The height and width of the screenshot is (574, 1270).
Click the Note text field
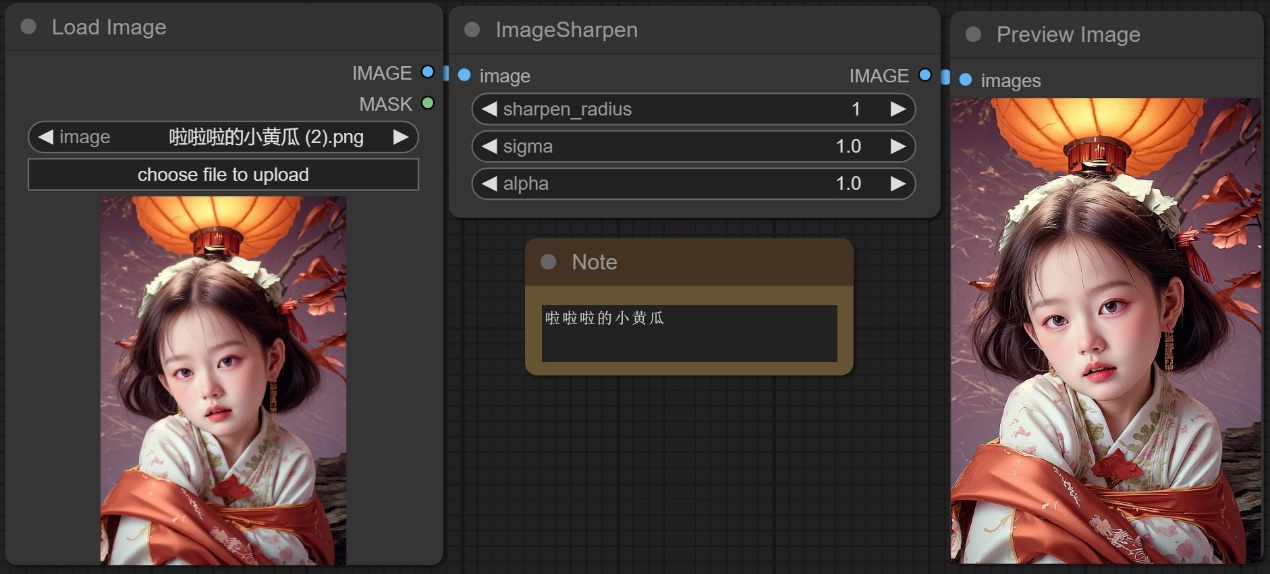coord(689,333)
